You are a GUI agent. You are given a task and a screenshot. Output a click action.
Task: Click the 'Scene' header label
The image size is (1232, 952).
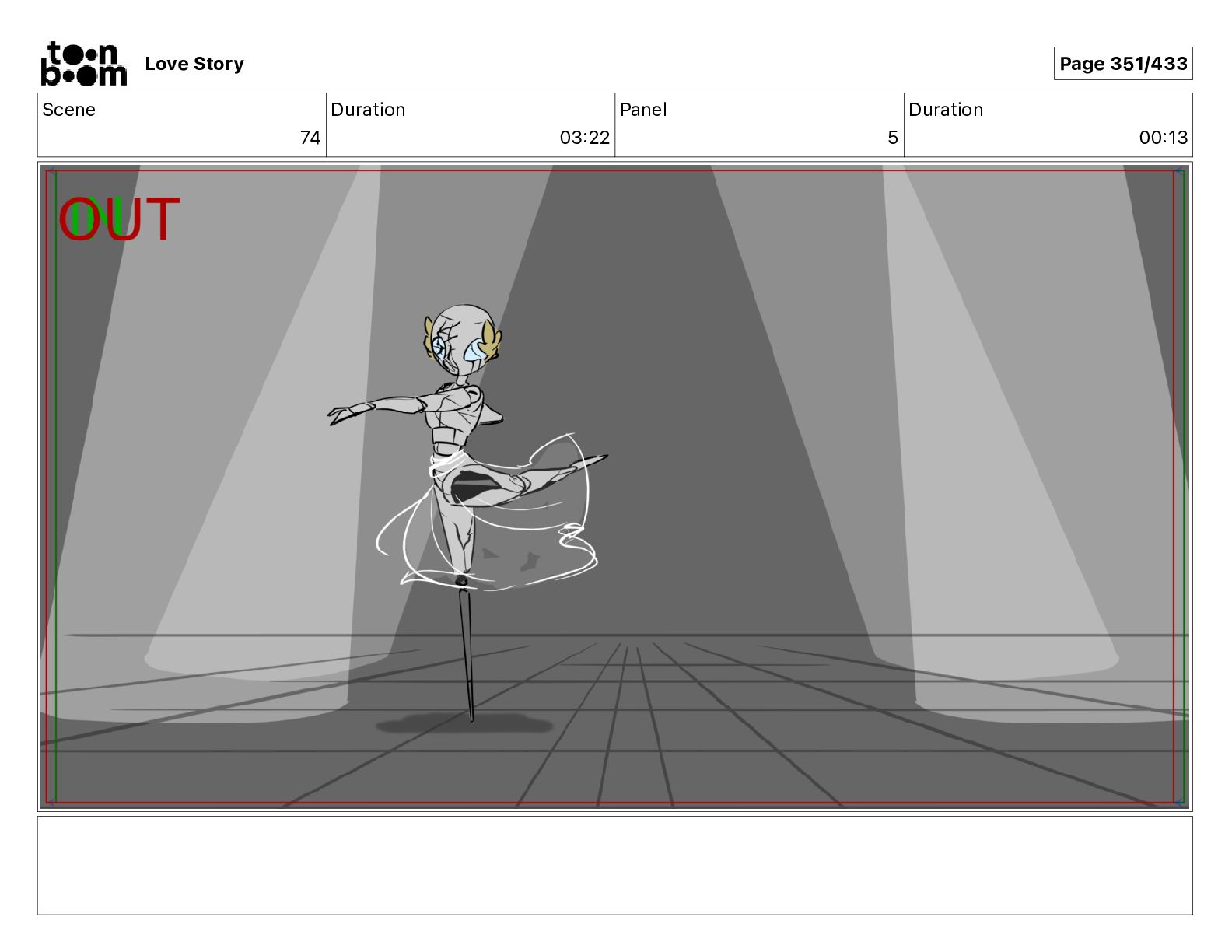[69, 110]
